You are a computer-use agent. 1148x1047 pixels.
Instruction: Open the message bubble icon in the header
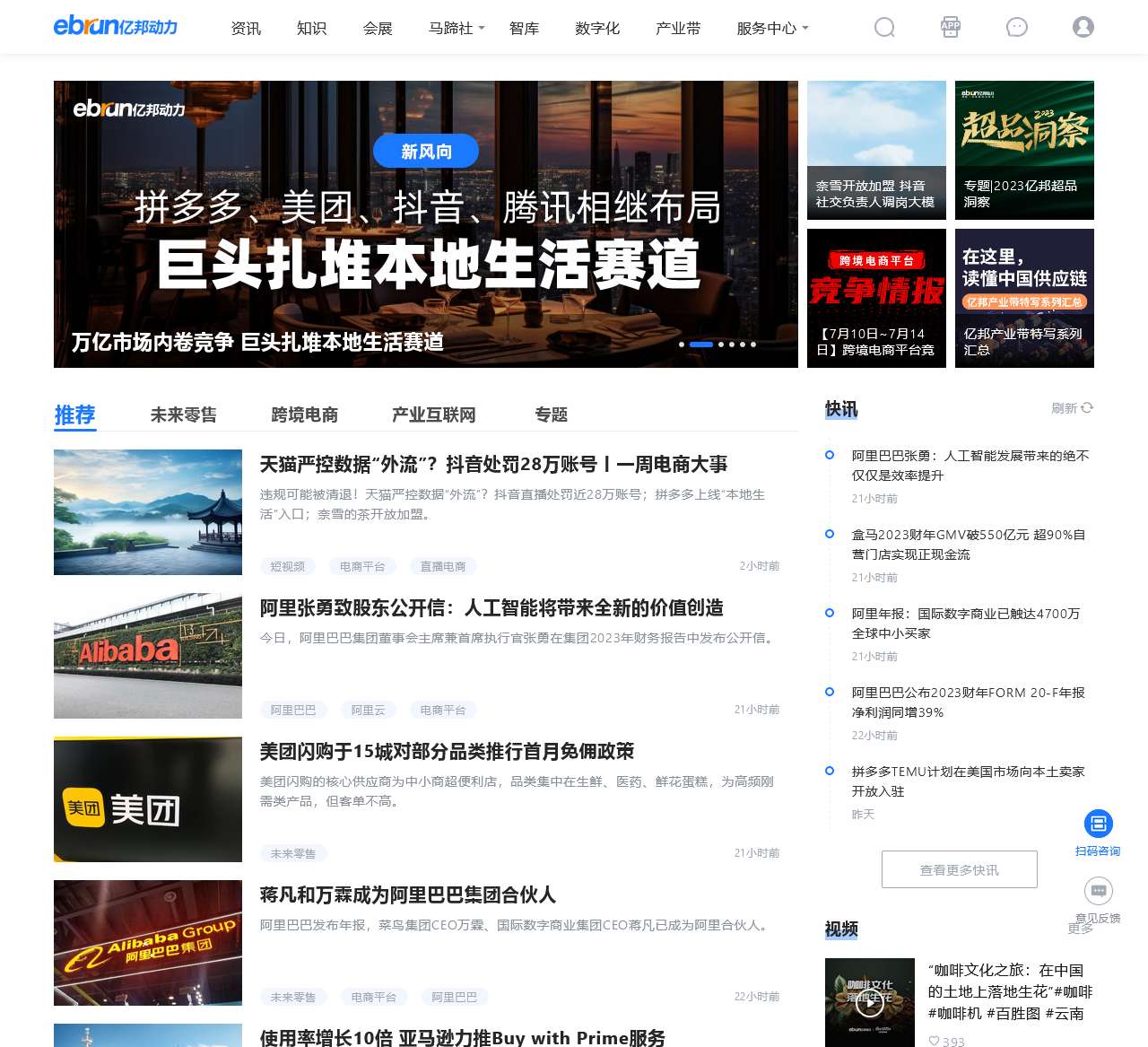(1016, 28)
